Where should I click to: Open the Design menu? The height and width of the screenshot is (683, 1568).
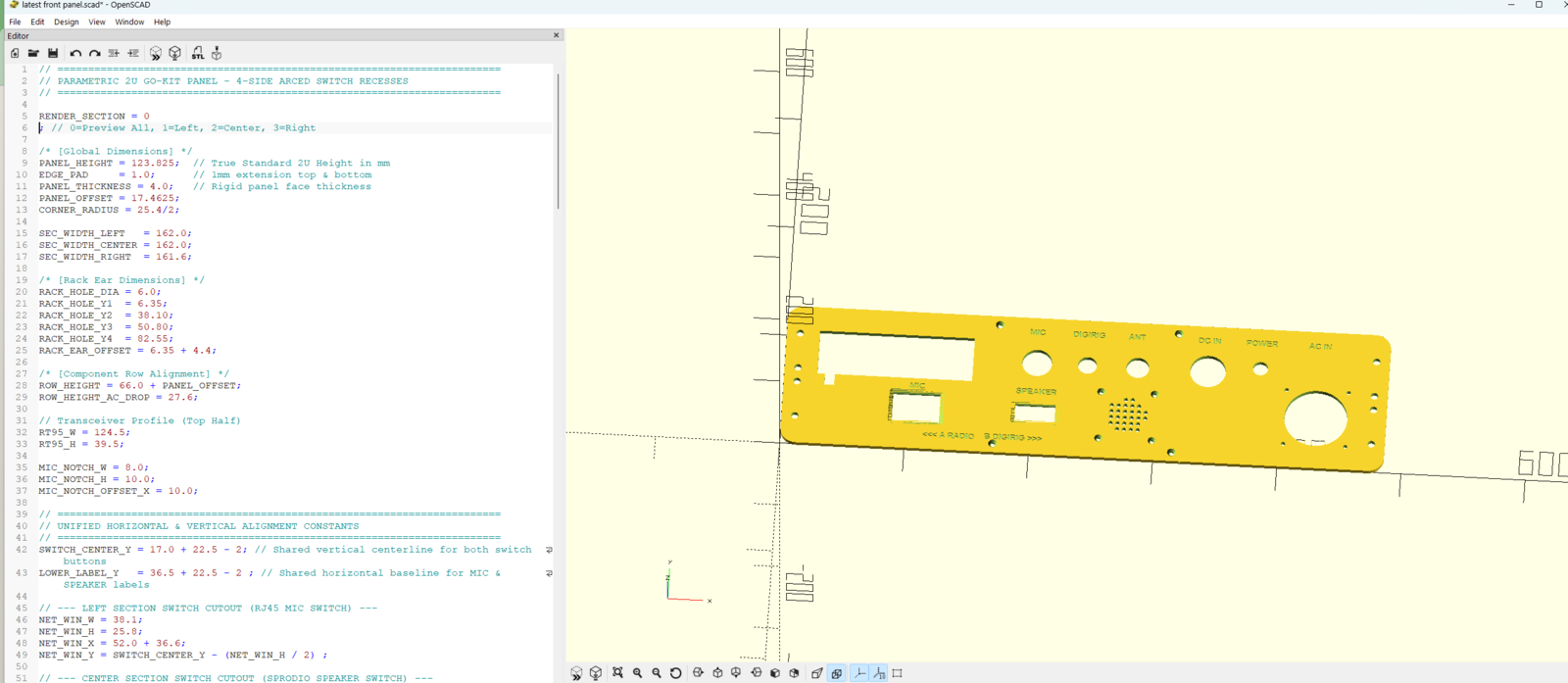click(x=67, y=22)
